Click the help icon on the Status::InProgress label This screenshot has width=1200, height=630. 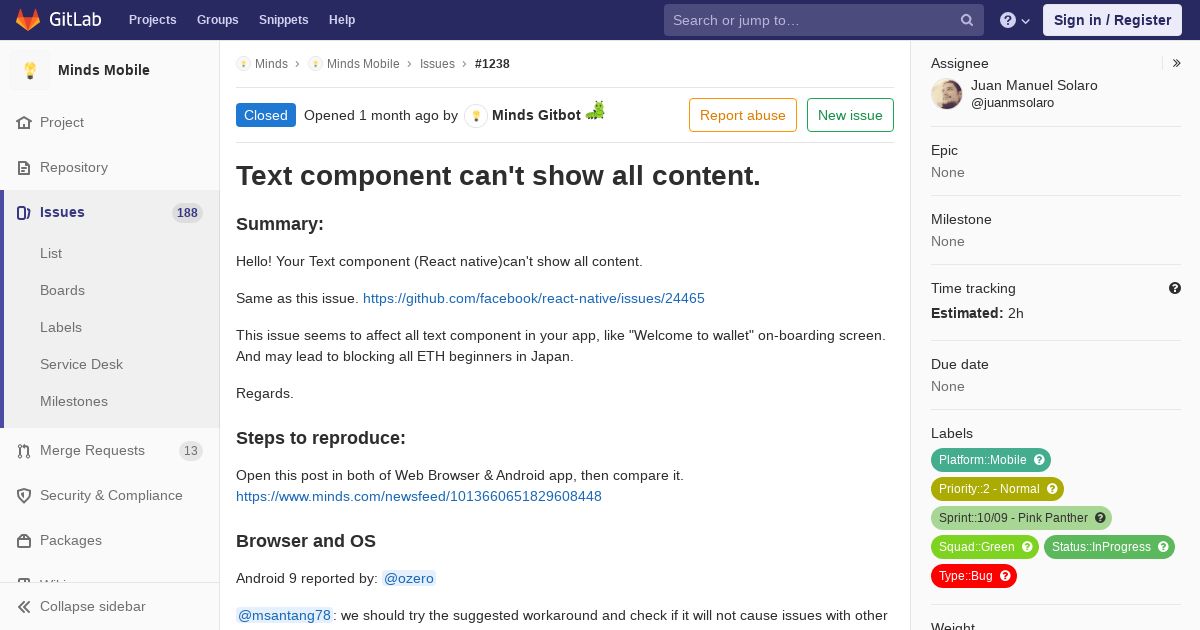[x=1163, y=547]
